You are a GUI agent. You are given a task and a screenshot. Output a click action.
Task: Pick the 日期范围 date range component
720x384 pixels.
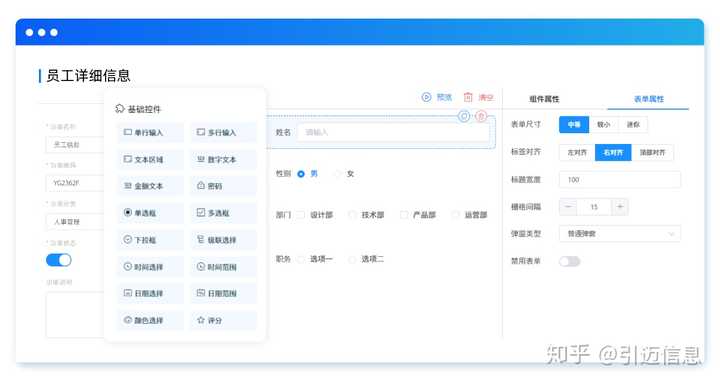[224, 293]
